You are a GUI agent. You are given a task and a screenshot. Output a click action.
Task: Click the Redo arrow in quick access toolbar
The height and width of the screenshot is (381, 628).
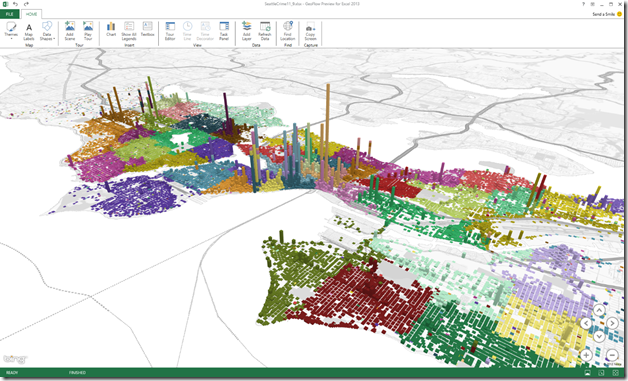pyautogui.click(x=26, y=4)
